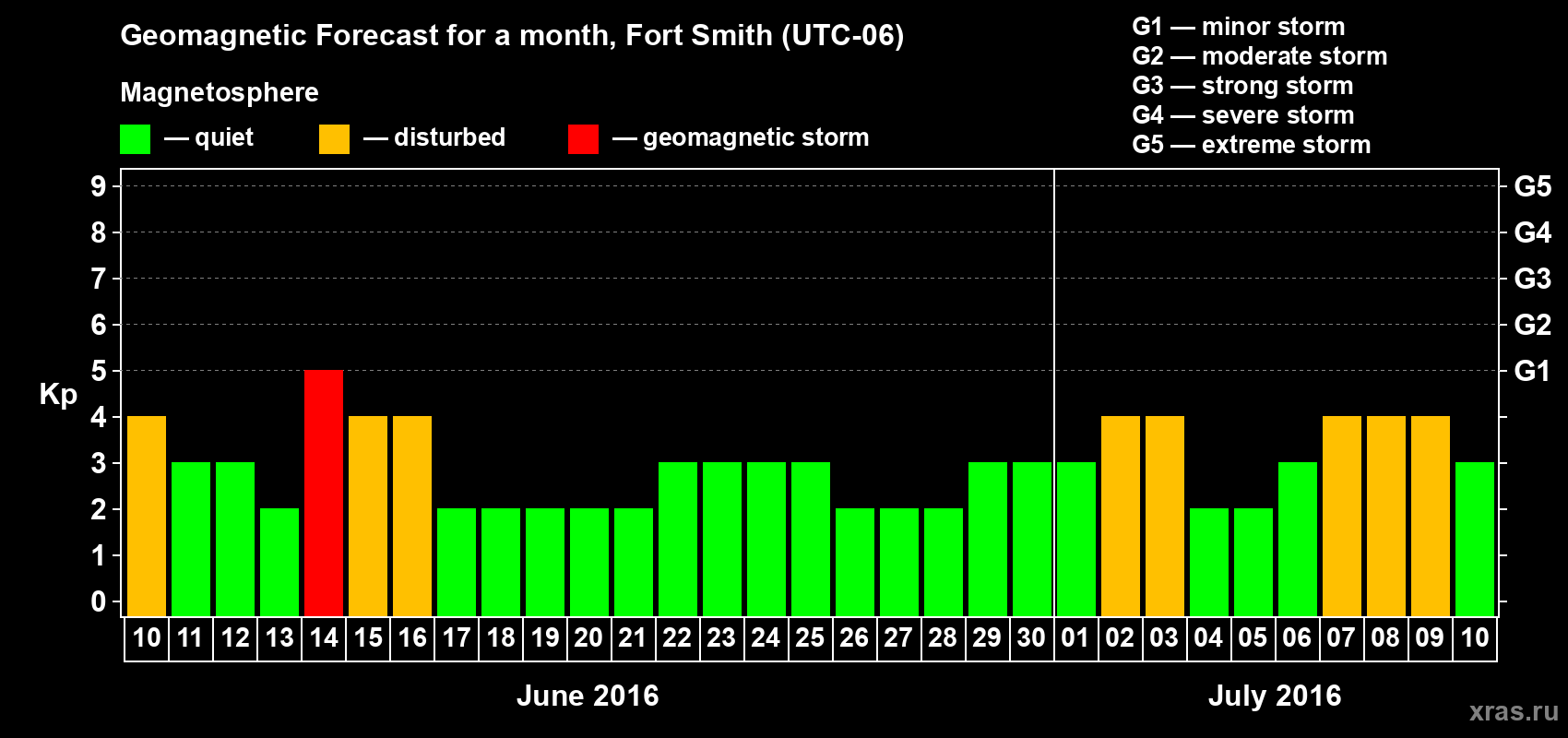Screen dimensions: 1568x738
Task: Click the orange disturbed legend swatch
Action: coord(334,139)
